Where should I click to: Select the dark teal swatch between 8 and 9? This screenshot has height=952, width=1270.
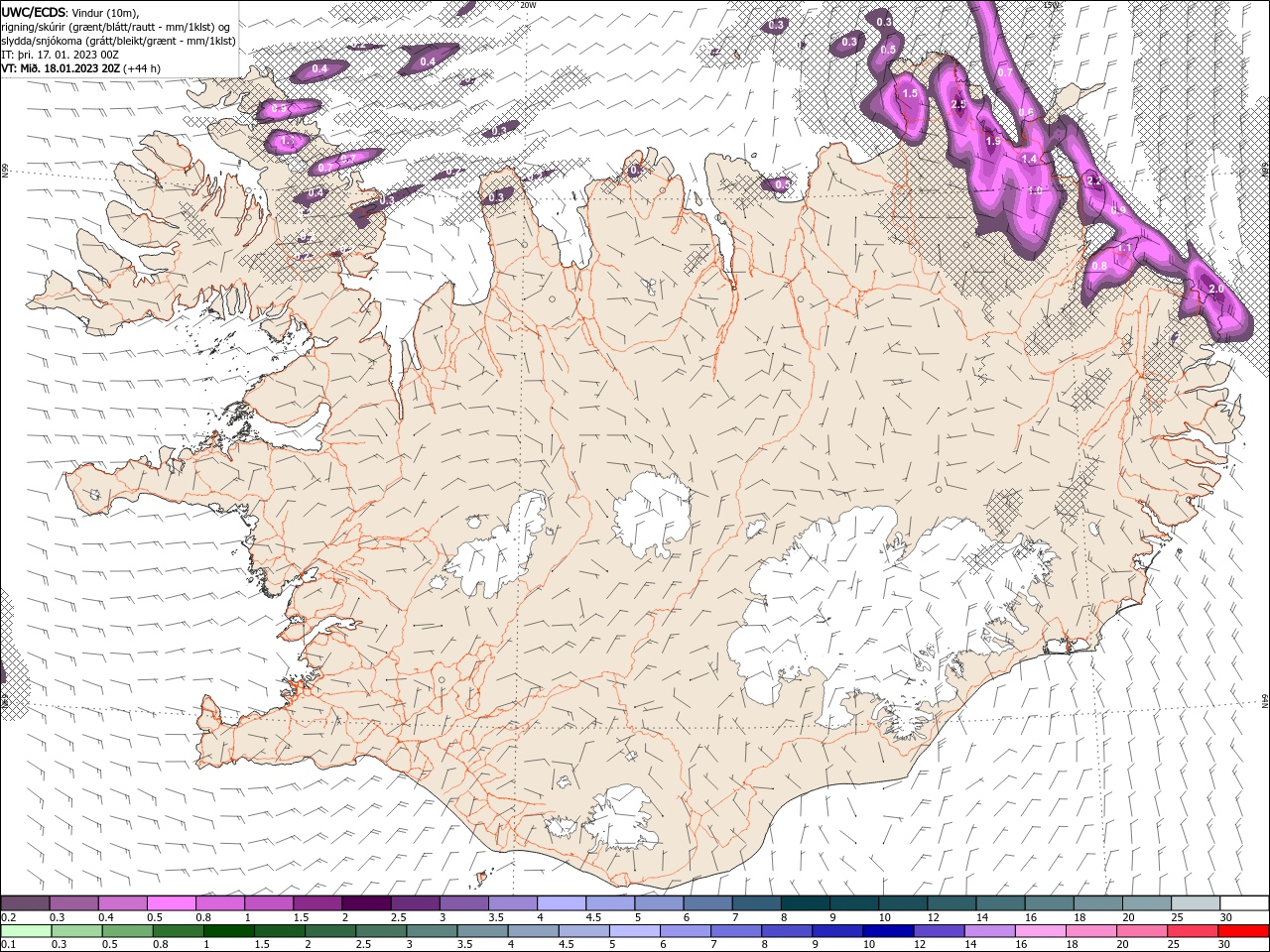(806, 902)
